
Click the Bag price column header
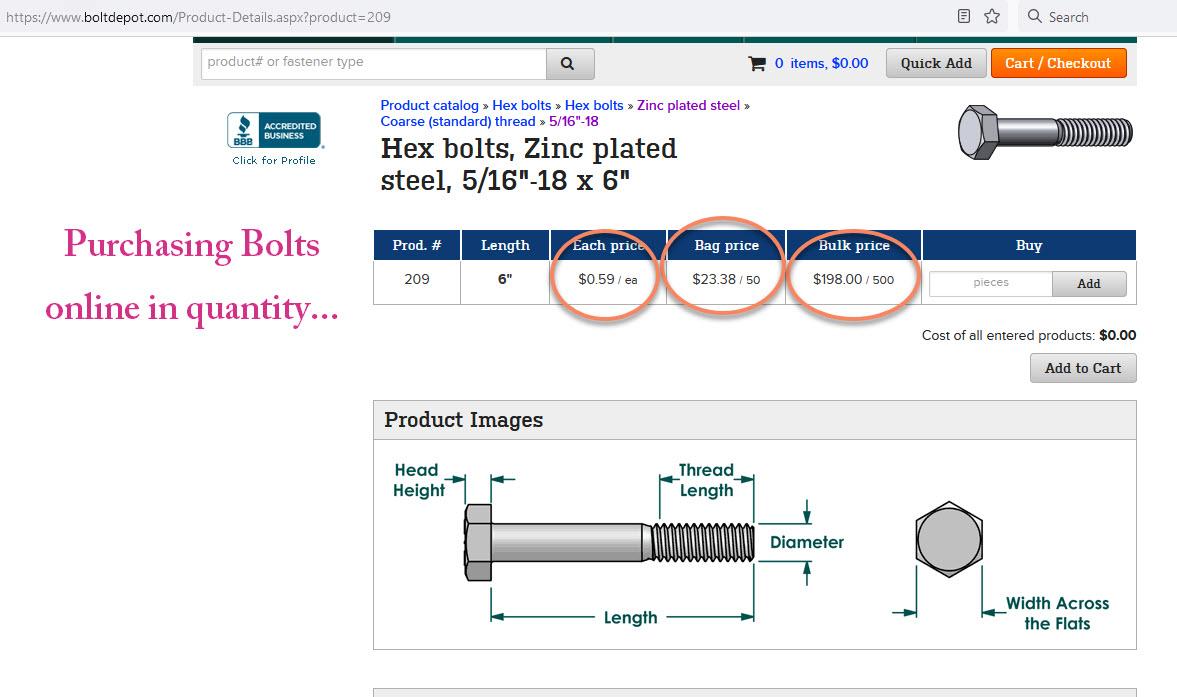pyautogui.click(x=726, y=245)
